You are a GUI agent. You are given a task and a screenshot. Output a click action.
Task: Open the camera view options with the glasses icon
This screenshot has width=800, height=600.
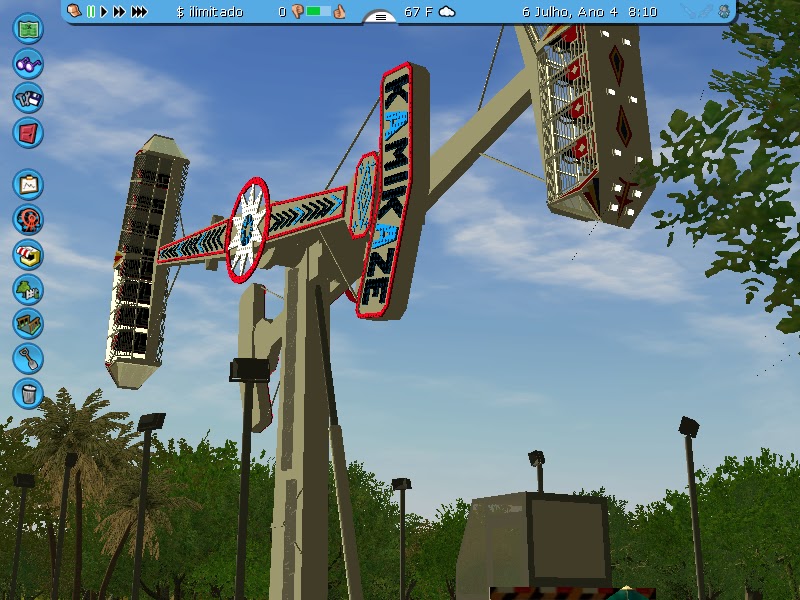pyautogui.click(x=29, y=65)
